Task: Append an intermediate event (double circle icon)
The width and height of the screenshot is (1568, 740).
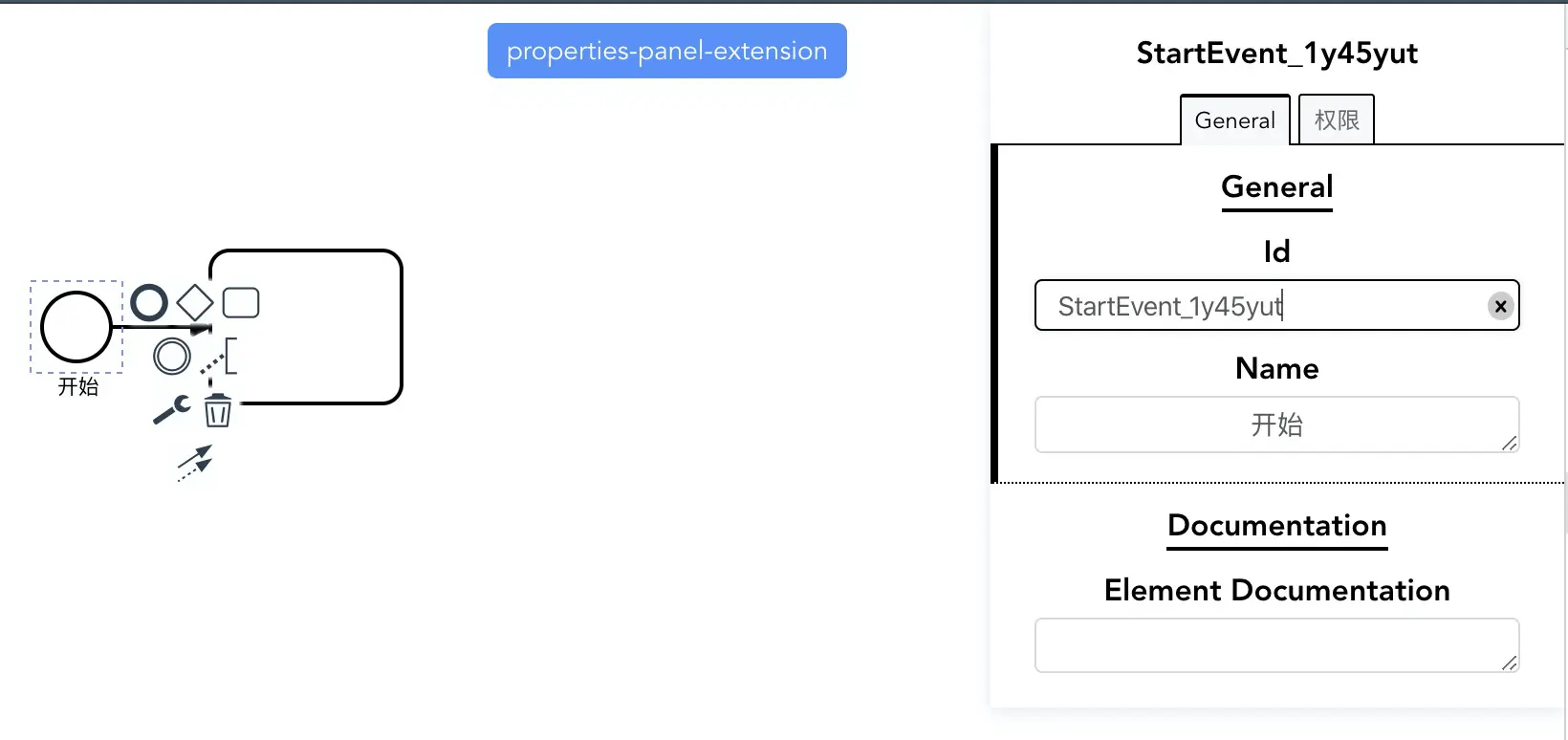Action: [172, 357]
